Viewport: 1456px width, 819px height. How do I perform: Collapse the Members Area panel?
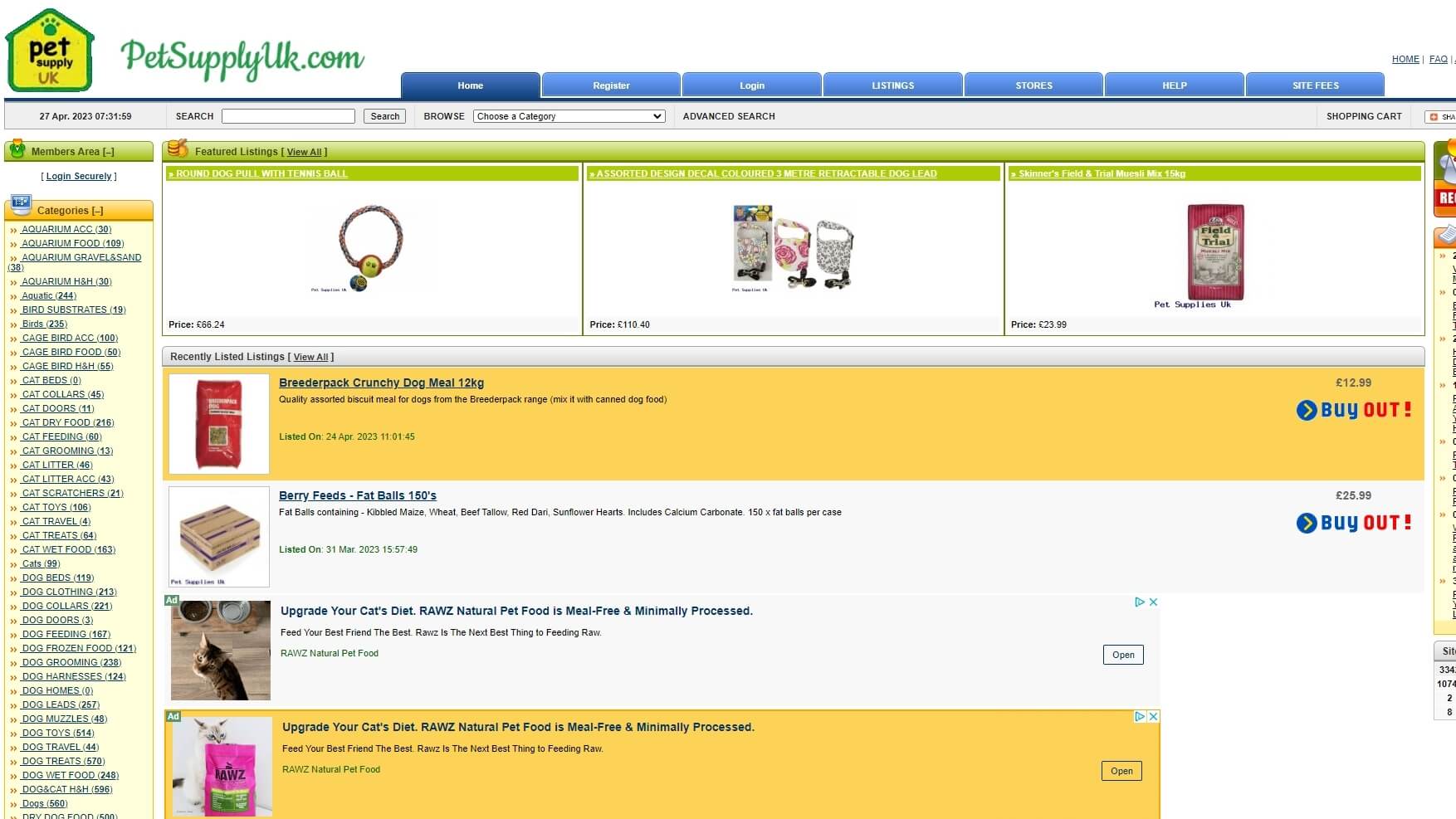coord(106,151)
